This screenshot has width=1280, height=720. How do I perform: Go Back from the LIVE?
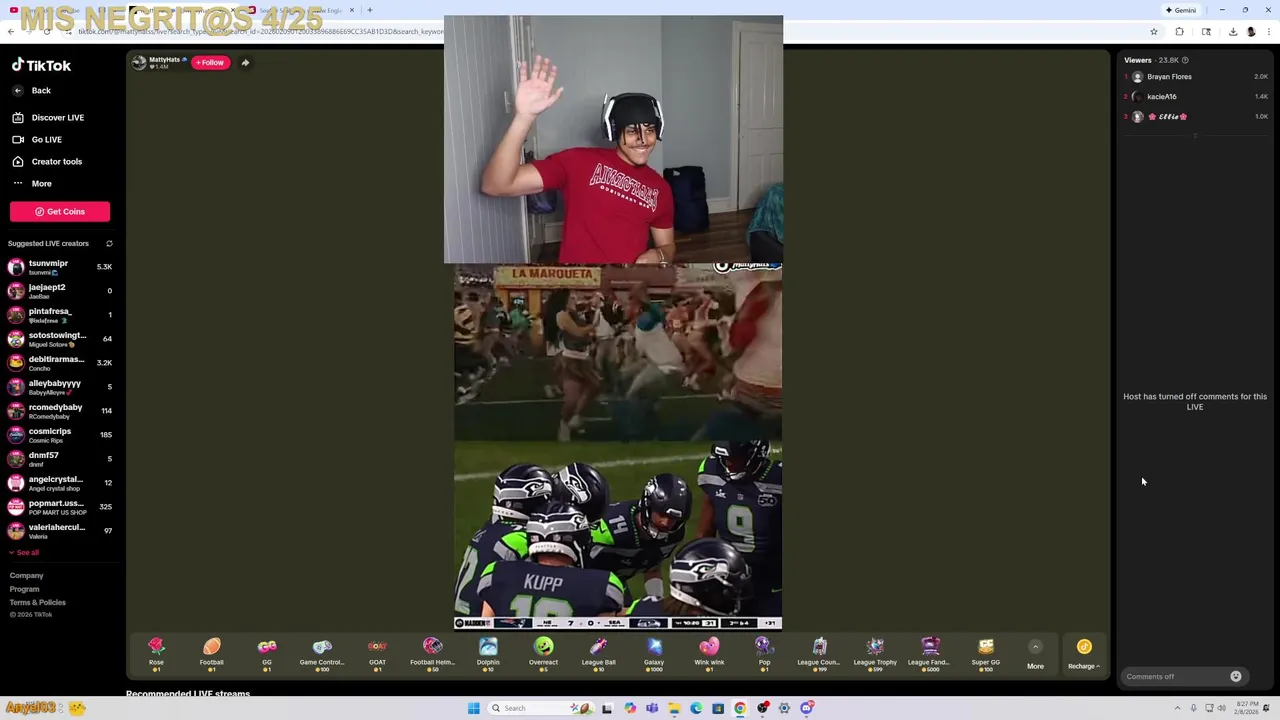[x=32, y=91]
